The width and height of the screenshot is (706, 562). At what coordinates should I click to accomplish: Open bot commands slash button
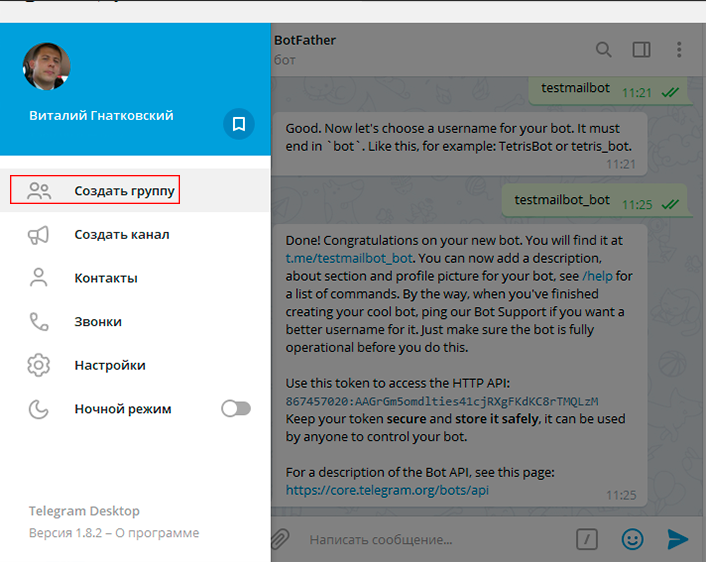pyautogui.click(x=587, y=539)
